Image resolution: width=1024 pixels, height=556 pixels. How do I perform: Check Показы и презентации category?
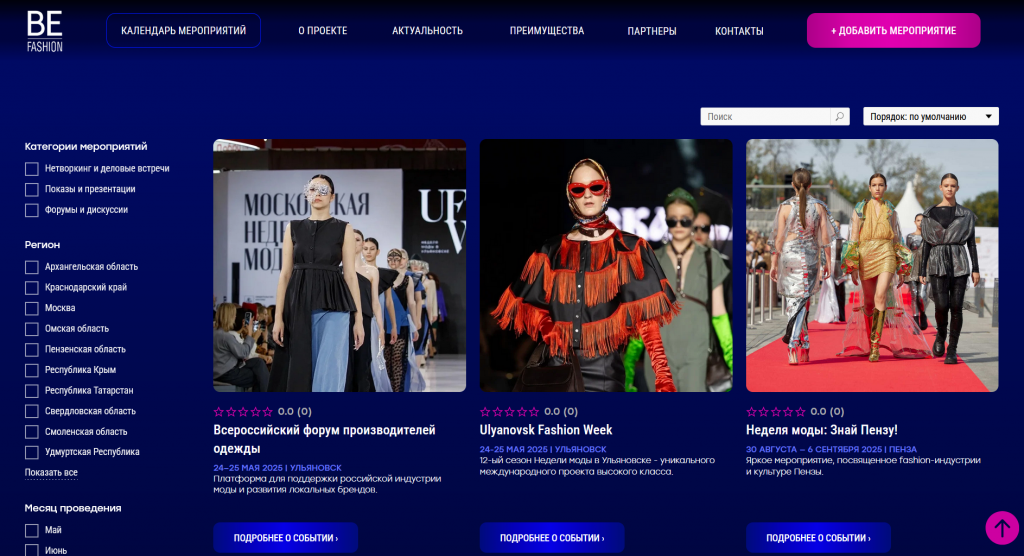31,189
